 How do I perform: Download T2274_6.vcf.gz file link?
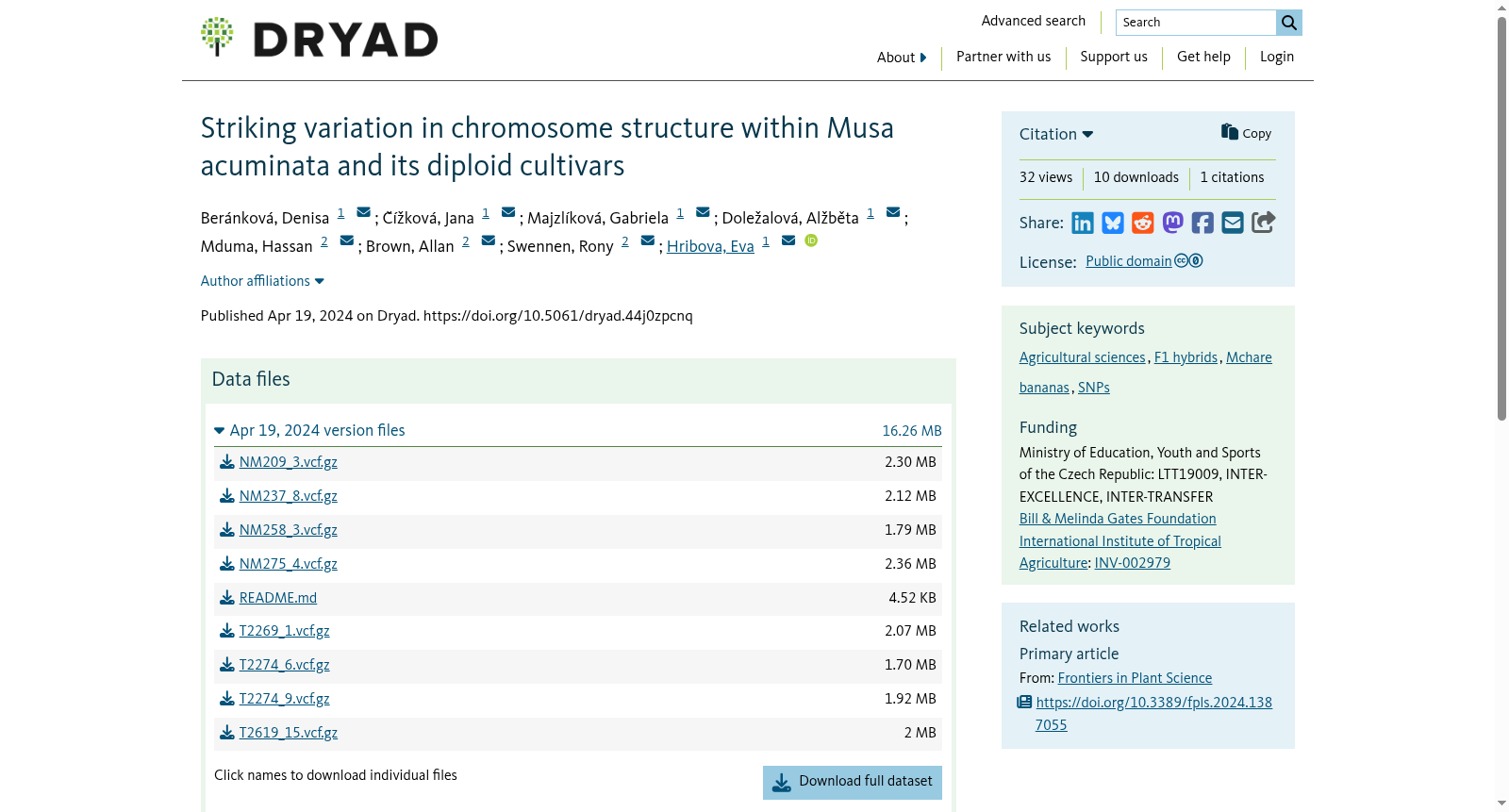click(x=285, y=665)
